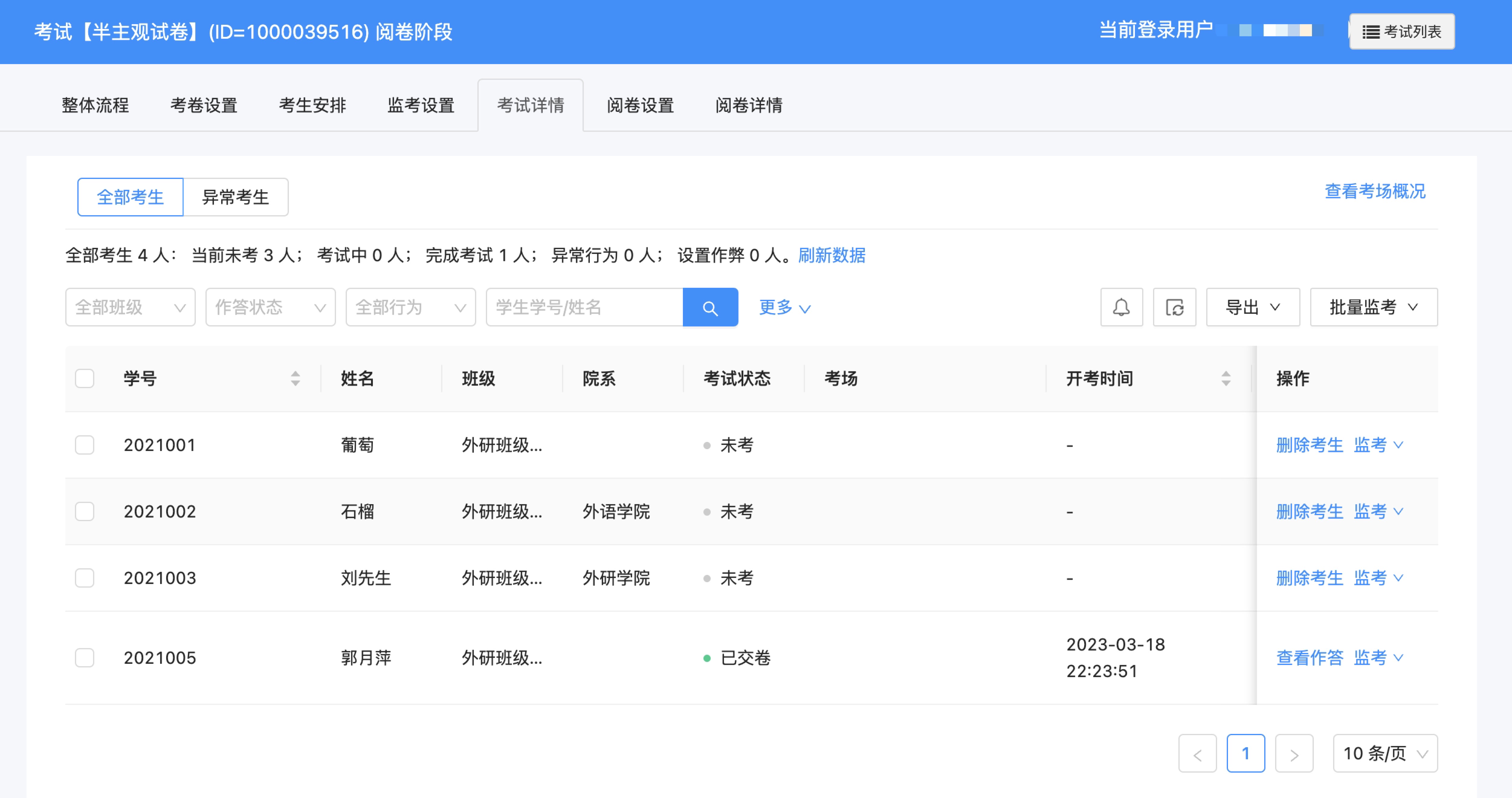
Task: Click 删除考生 for student 石榴
Action: pyautogui.click(x=1310, y=511)
